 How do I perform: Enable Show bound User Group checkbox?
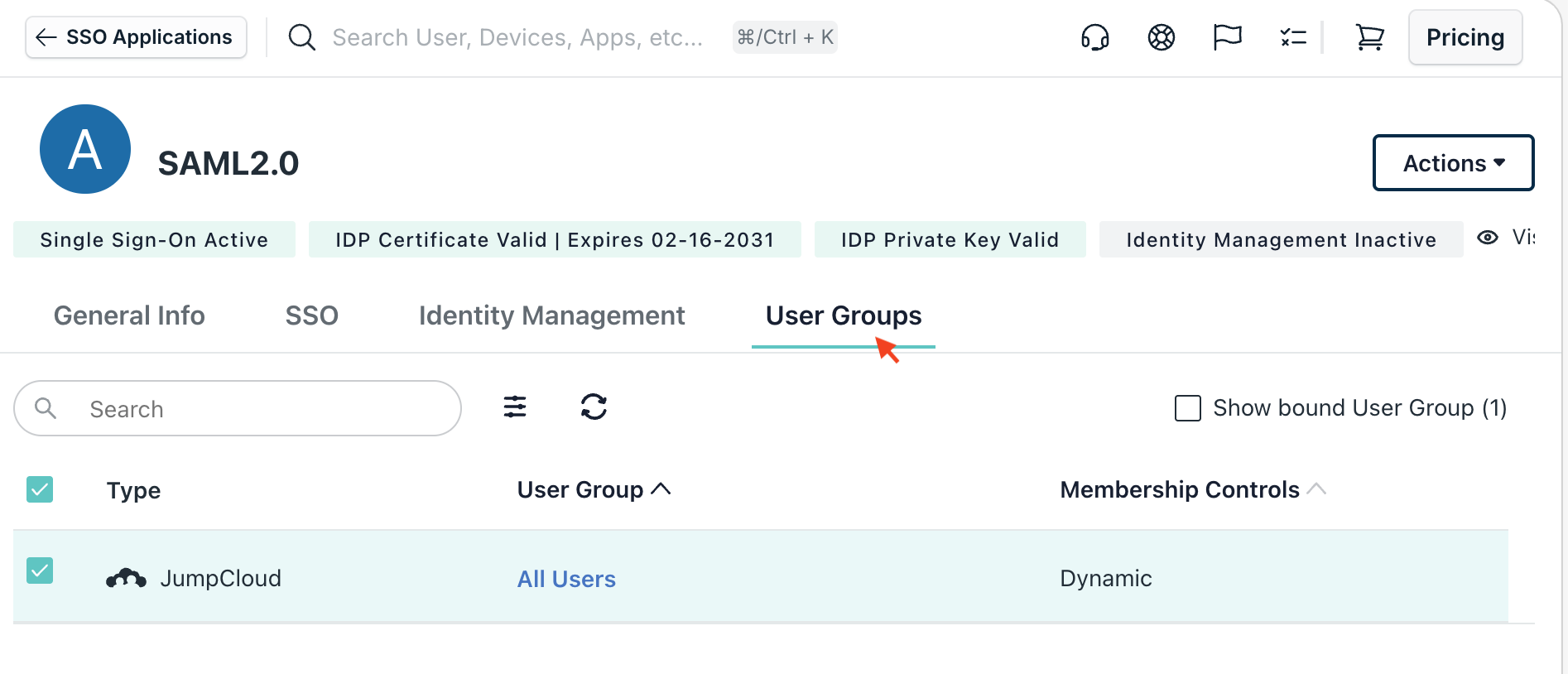(1188, 408)
